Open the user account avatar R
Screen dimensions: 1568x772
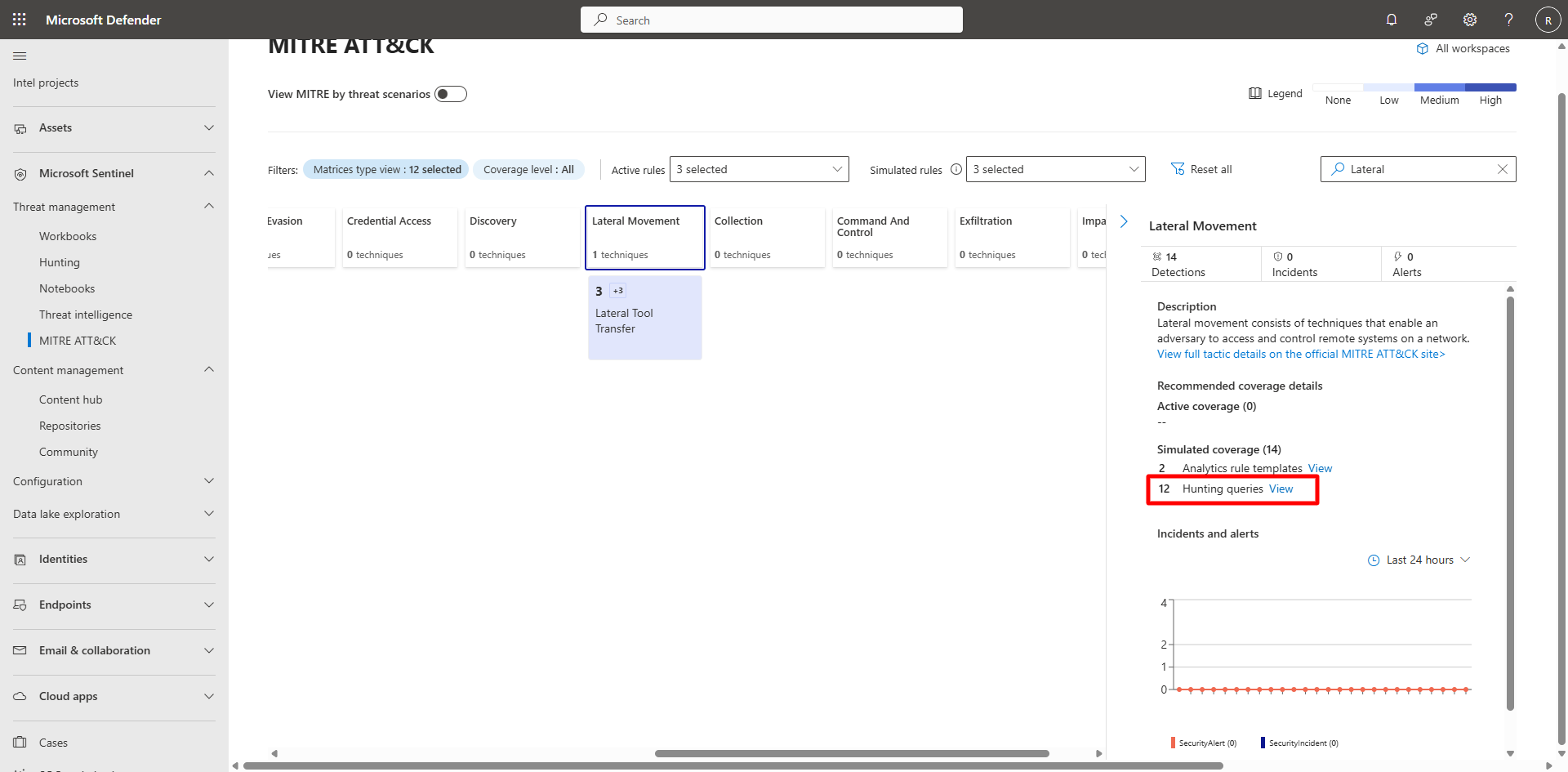(1548, 20)
